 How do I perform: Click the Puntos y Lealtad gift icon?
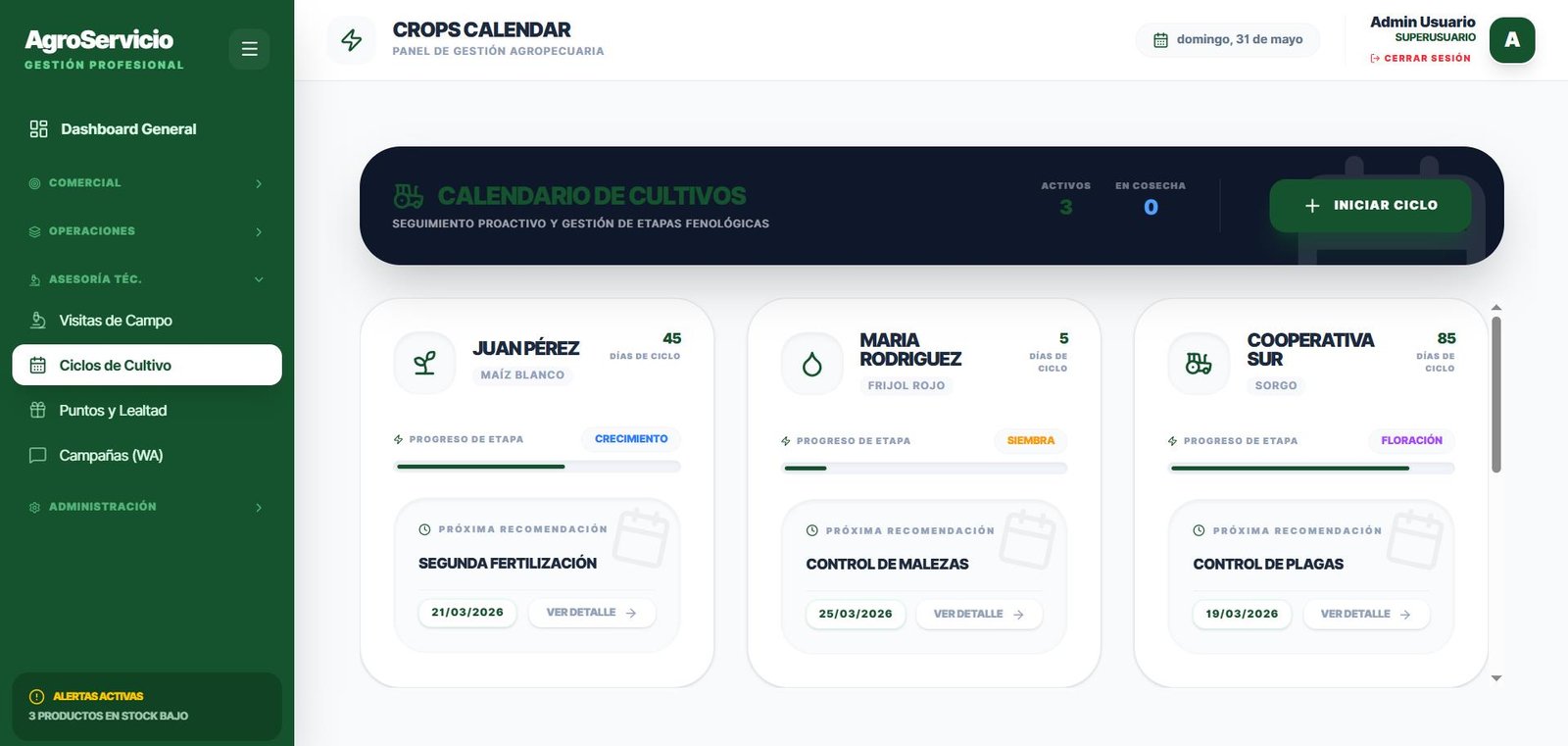(38, 410)
